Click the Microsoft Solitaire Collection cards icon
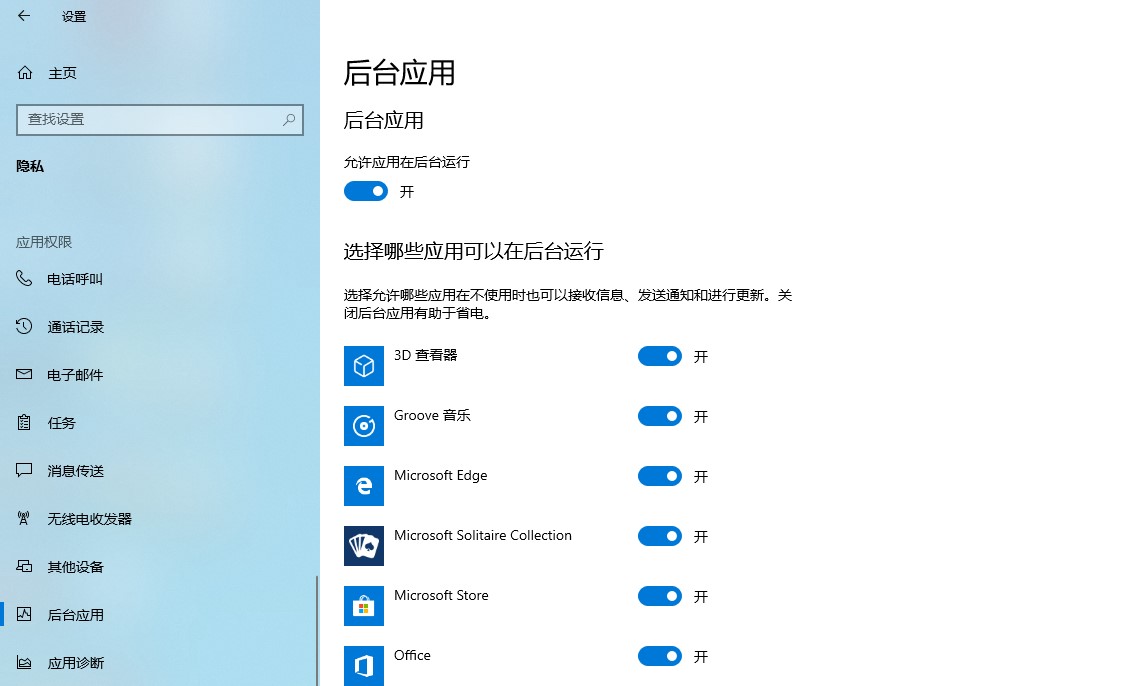Image resolution: width=1146 pixels, height=686 pixels. point(364,545)
